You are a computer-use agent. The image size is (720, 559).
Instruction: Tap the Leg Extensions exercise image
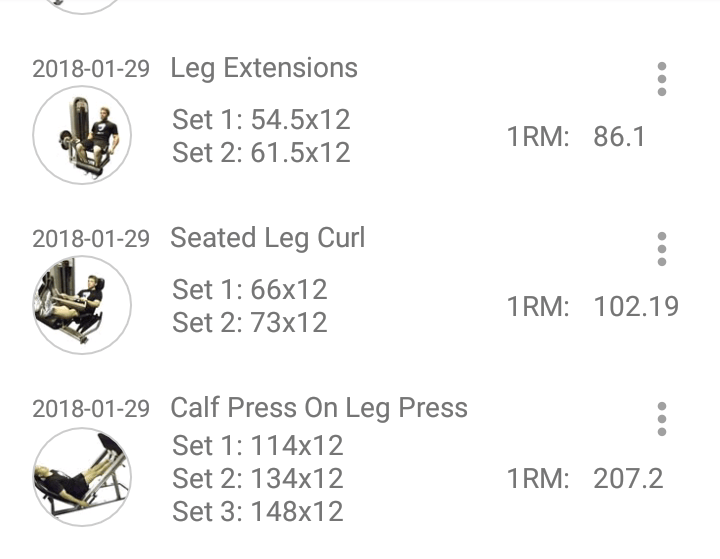click(x=82, y=134)
